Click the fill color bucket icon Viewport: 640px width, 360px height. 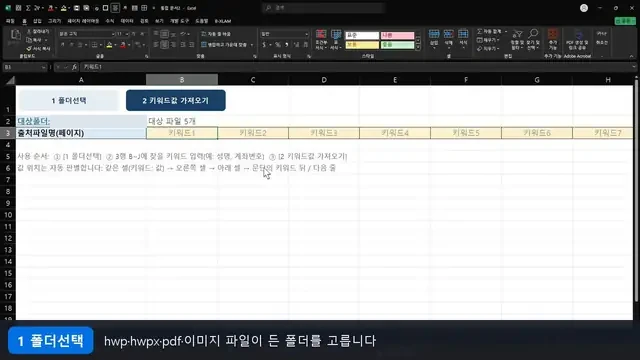click(x=109, y=44)
